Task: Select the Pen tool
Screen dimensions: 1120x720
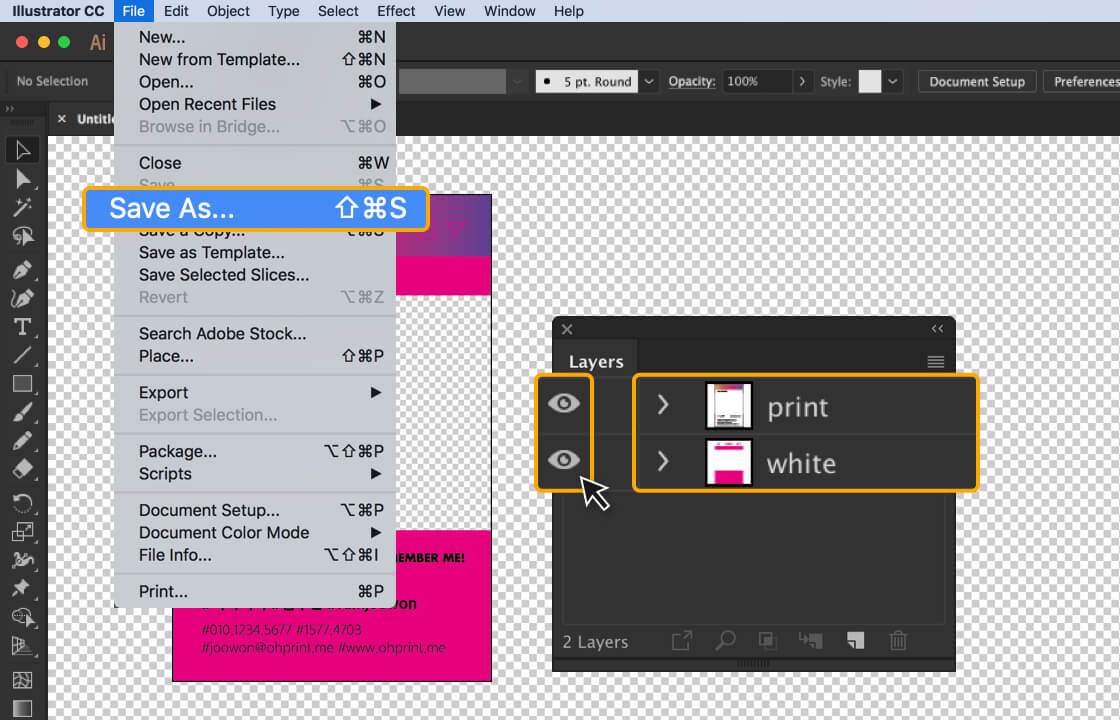Action: pos(23,270)
